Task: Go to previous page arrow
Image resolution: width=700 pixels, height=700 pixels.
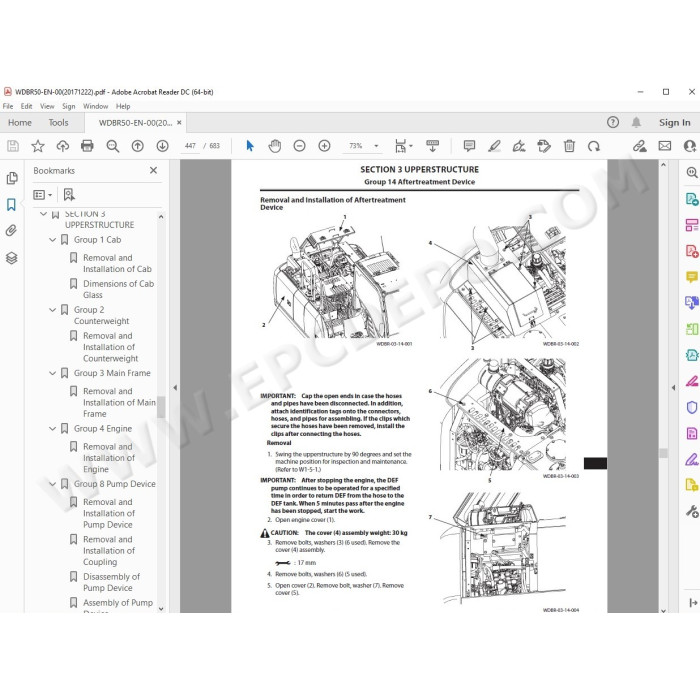Action: pos(138,146)
